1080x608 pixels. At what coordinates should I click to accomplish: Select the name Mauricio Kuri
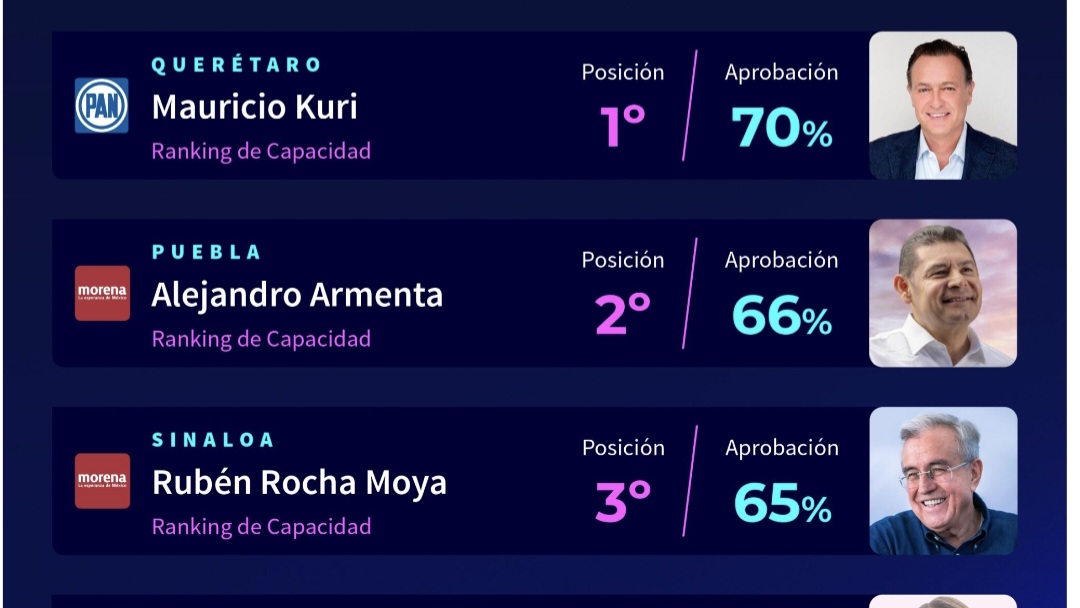tap(255, 107)
